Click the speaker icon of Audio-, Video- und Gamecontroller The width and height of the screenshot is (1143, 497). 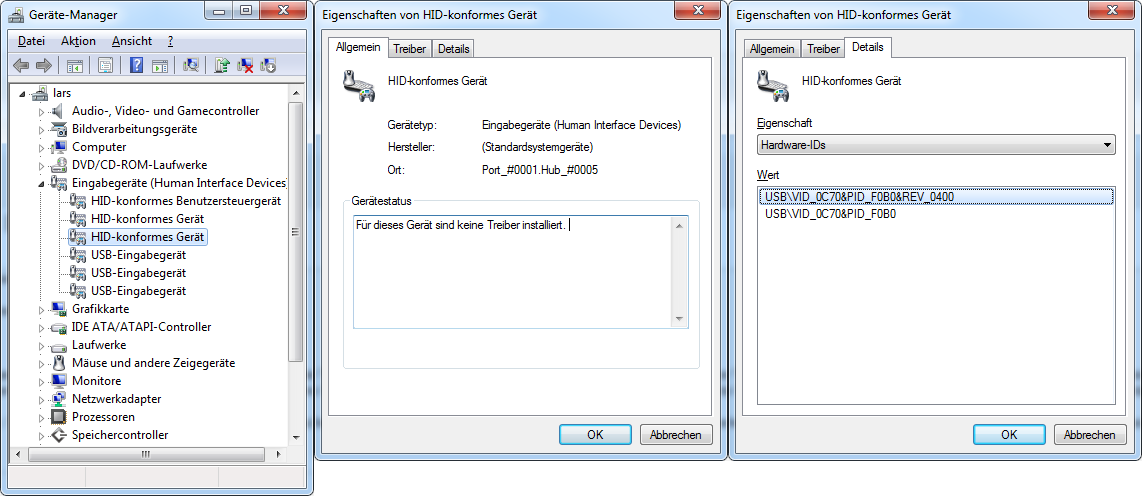coord(58,111)
